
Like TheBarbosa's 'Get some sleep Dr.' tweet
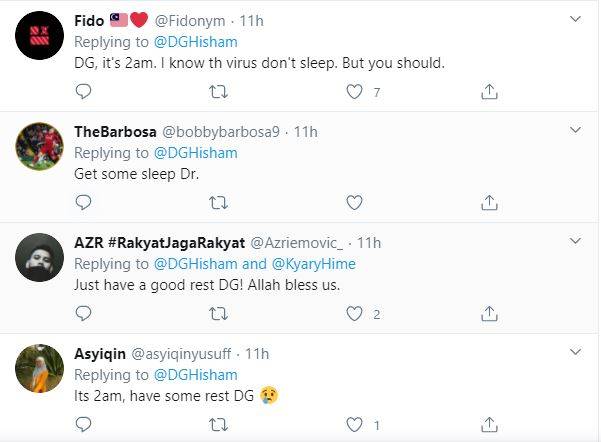pos(353,203)
